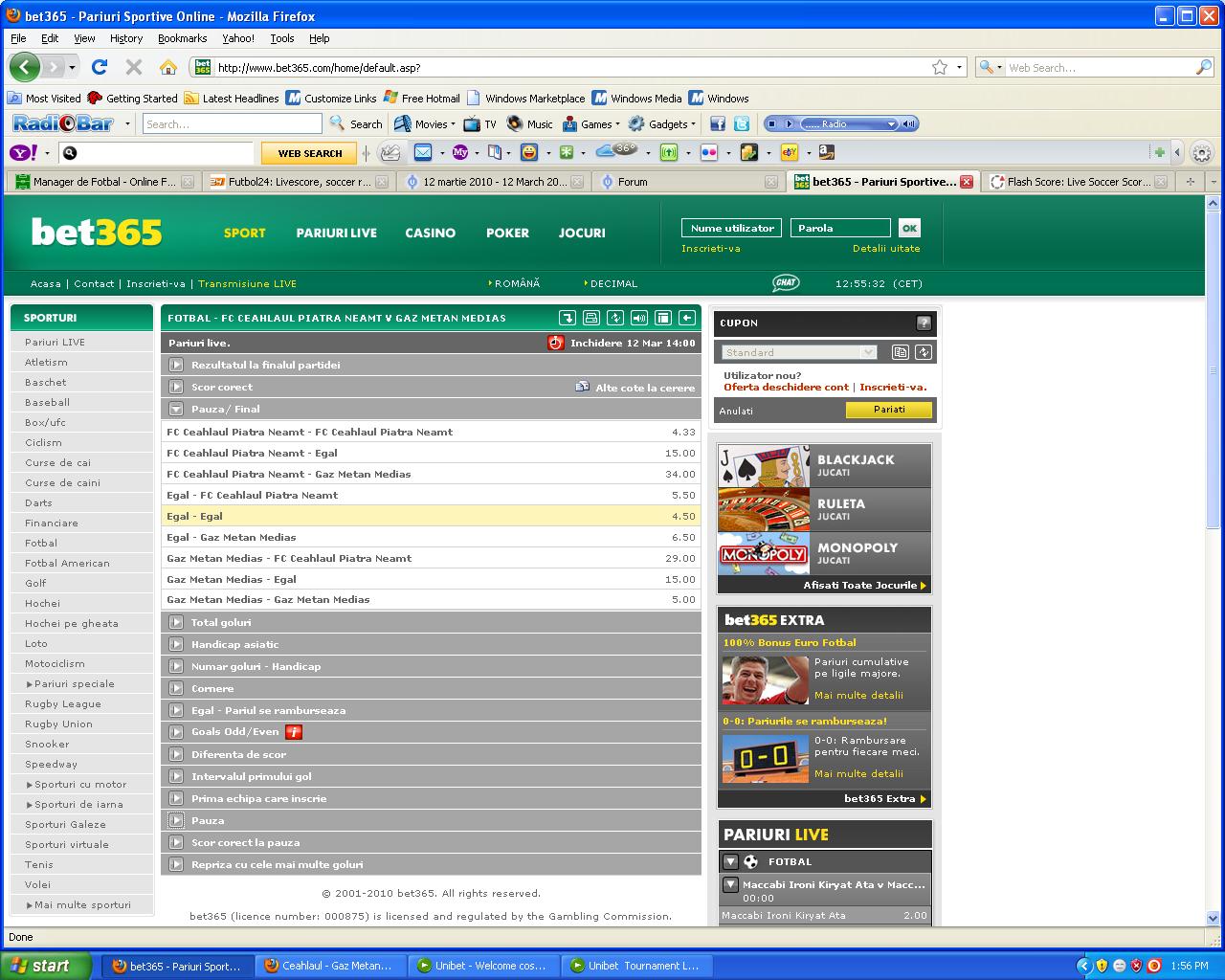Click the Amazon icon in the Yahoo toolbar

coord(827,152)
